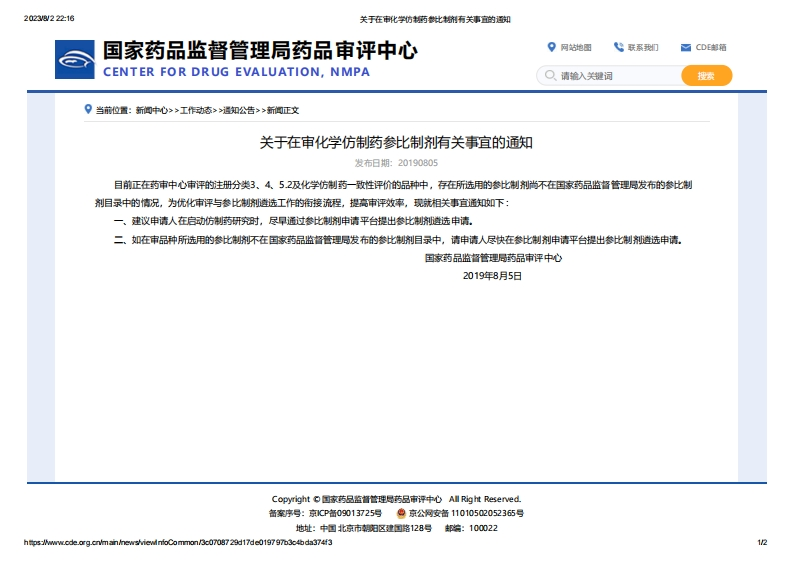Click the CDE邮箱 envelope icon
Viewport: 793px width, 561px height.
686,47
